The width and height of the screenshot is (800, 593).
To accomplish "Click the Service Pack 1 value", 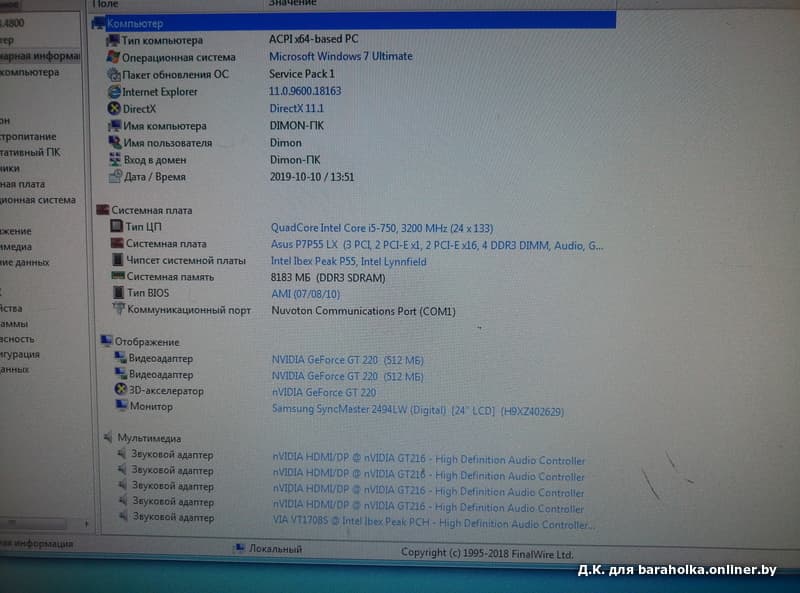I will 302,73.
